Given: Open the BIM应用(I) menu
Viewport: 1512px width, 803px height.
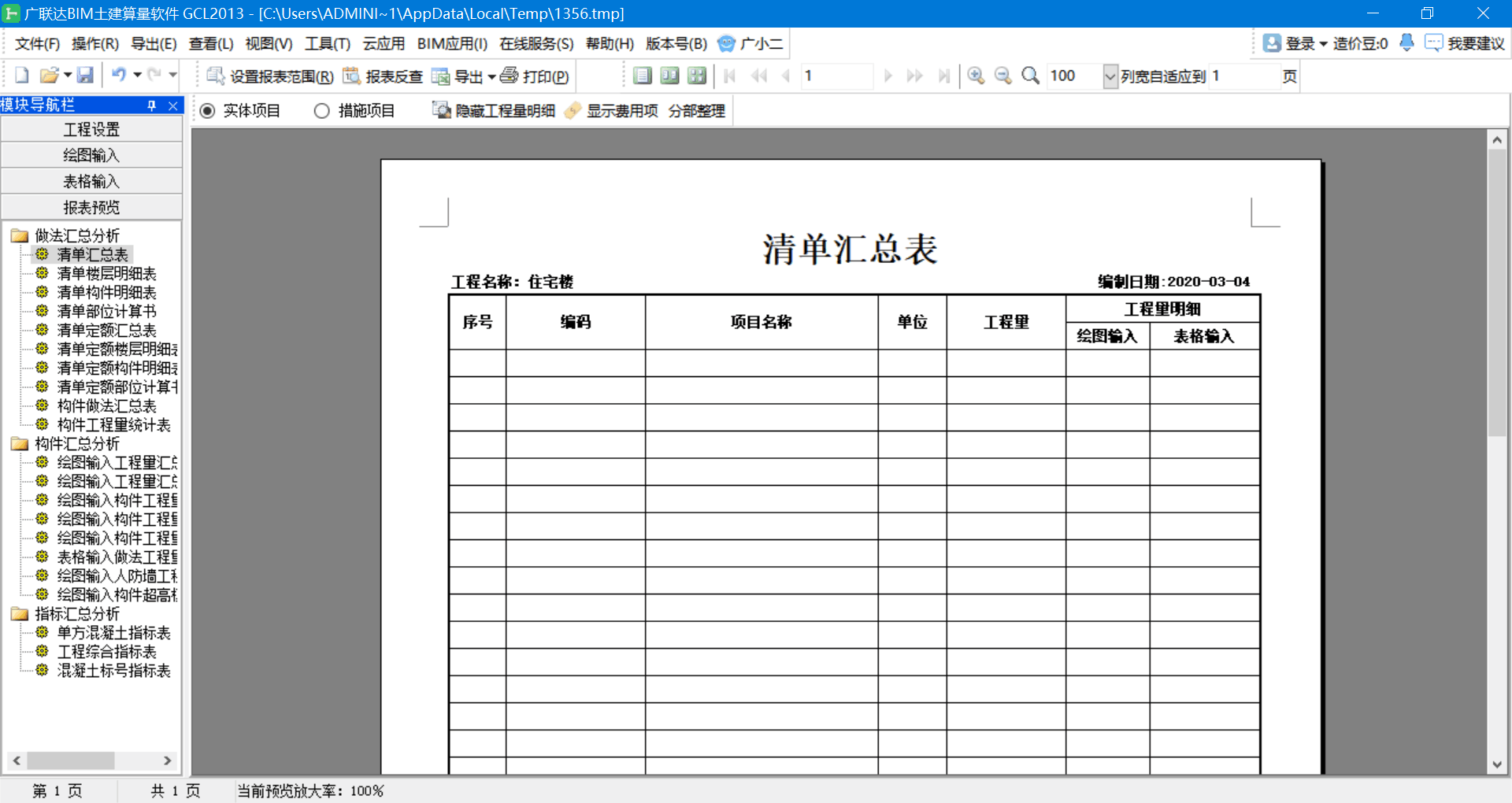Looking at the screenshot, I should pos(452,43).
